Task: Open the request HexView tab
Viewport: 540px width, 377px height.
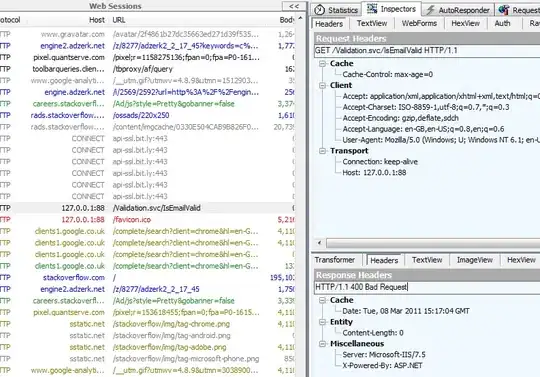Action: tap(465, 23)
